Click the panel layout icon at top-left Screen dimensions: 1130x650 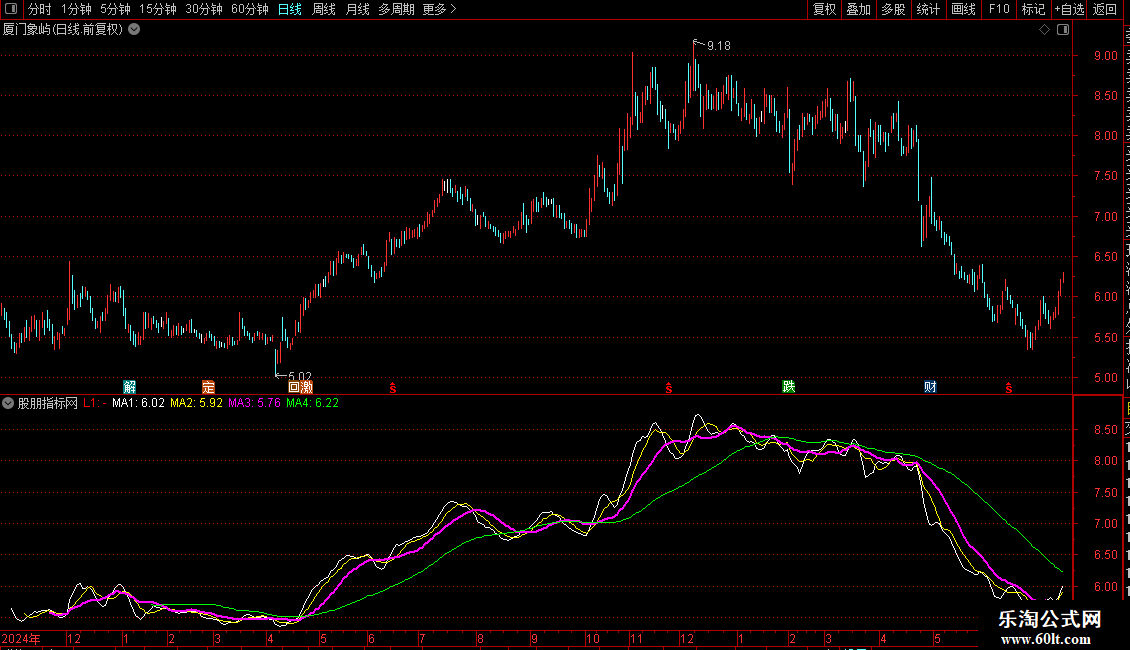point(11,9)
